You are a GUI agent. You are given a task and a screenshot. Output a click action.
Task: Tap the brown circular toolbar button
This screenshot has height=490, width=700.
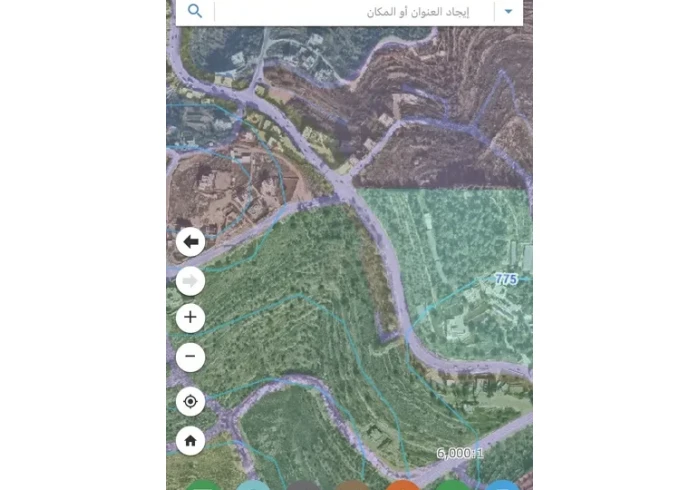pos(352,486)
